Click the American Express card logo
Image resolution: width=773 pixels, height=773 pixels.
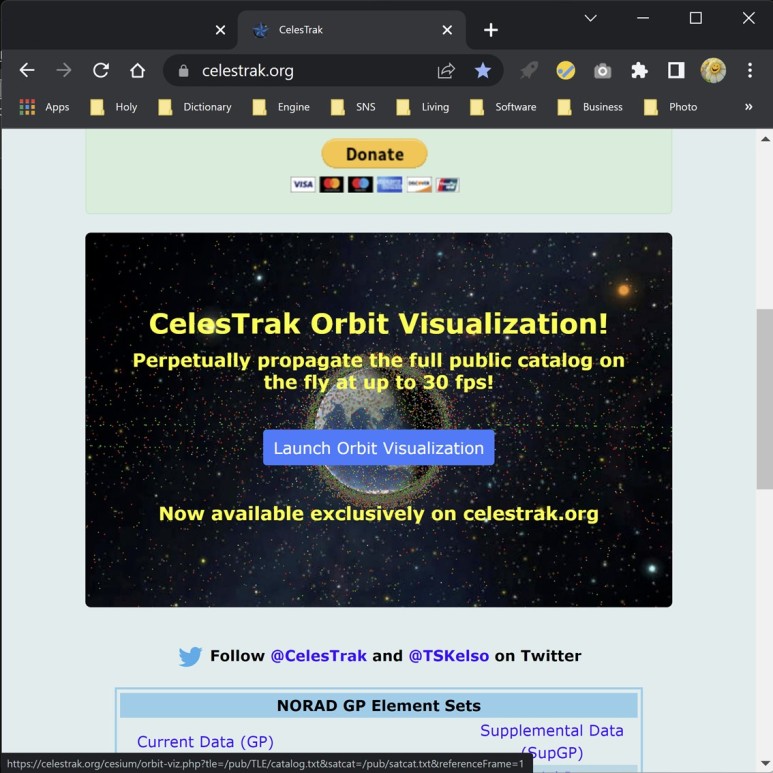tap(389, 185)
